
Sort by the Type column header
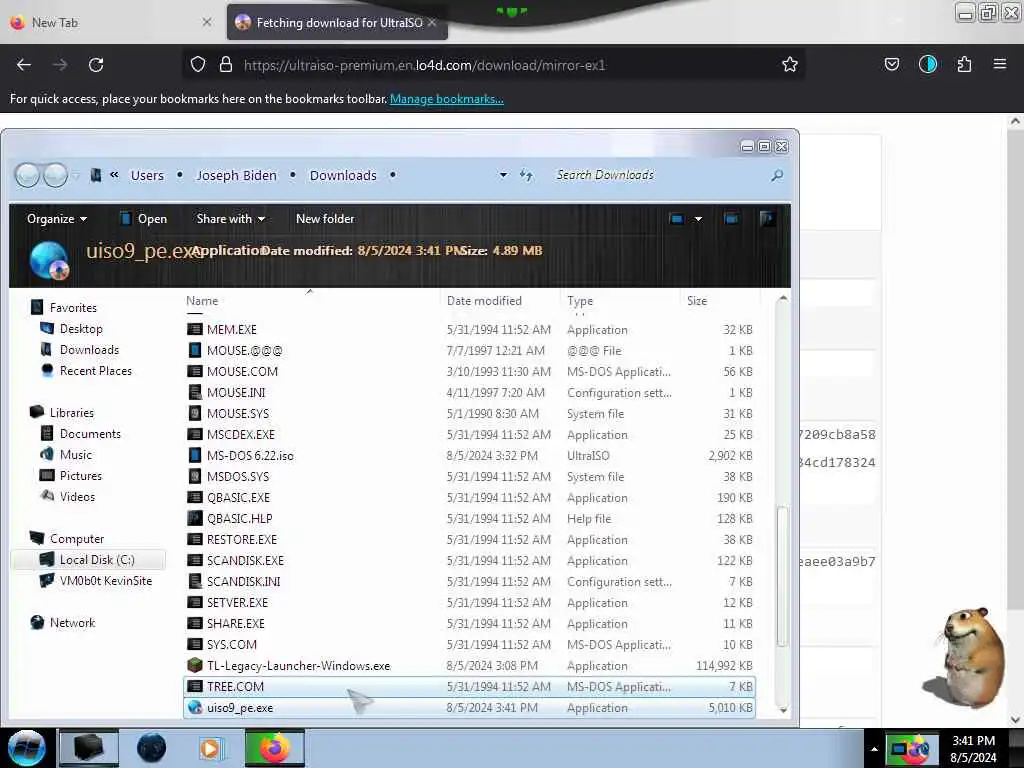[x=580, y=300]
